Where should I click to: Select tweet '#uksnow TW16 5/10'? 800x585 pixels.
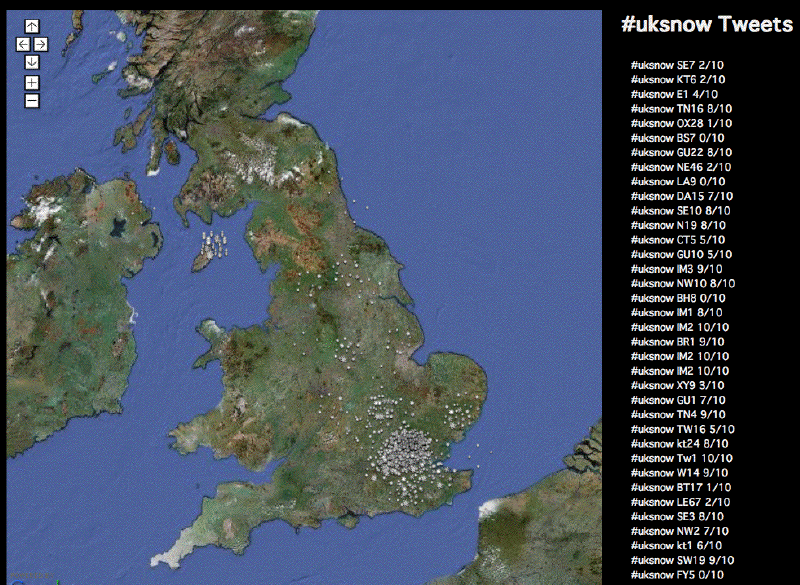coord(683,429)
